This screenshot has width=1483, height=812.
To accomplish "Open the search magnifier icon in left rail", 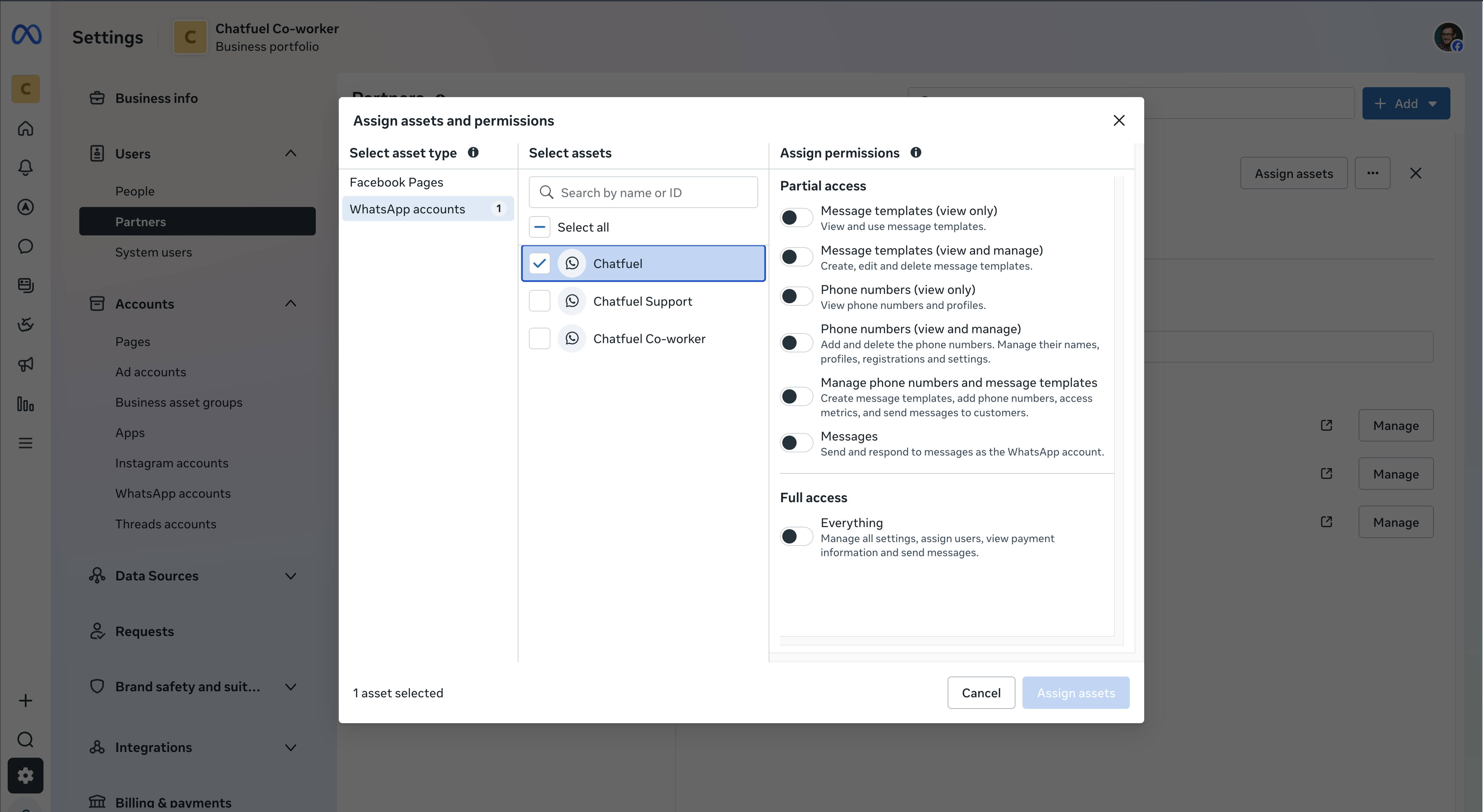I will 25,739.
